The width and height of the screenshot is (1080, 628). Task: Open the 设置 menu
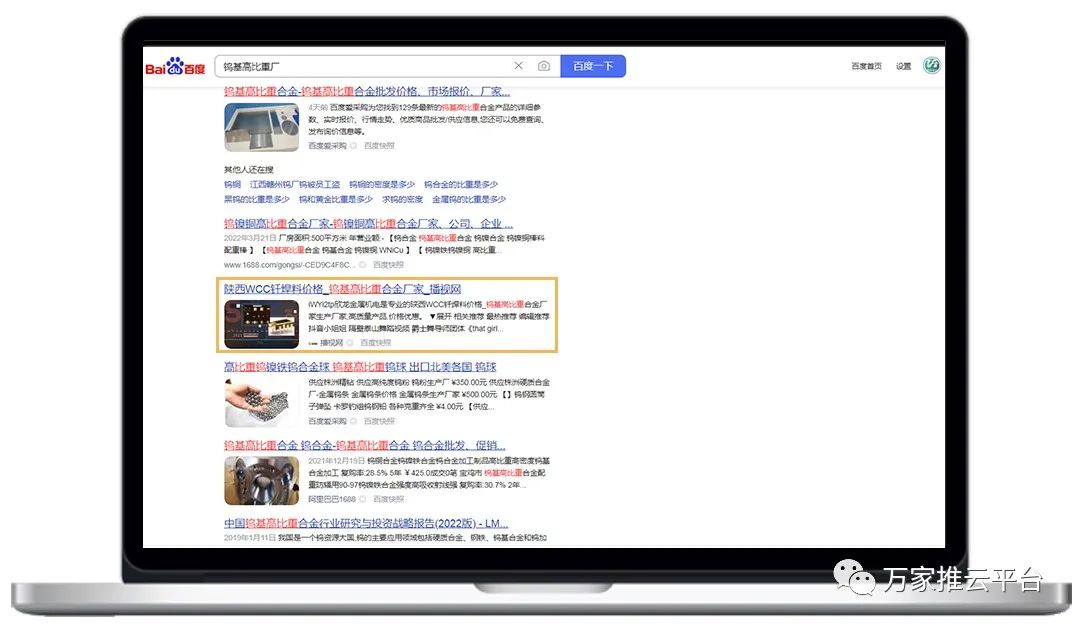903,66
